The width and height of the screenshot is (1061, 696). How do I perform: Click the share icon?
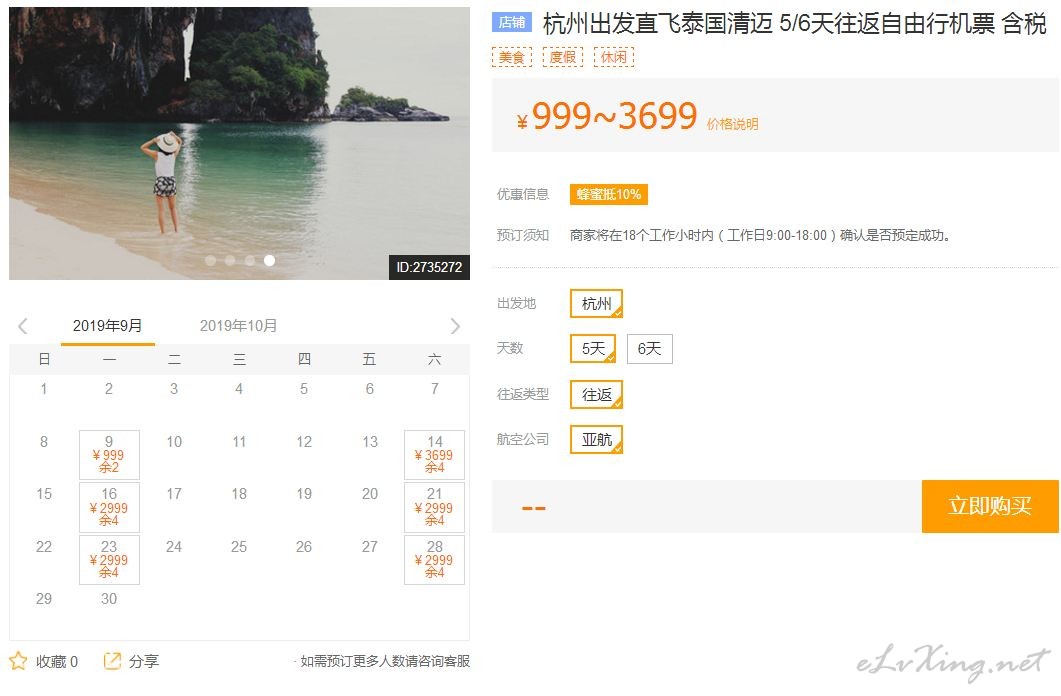click(112, 661)
